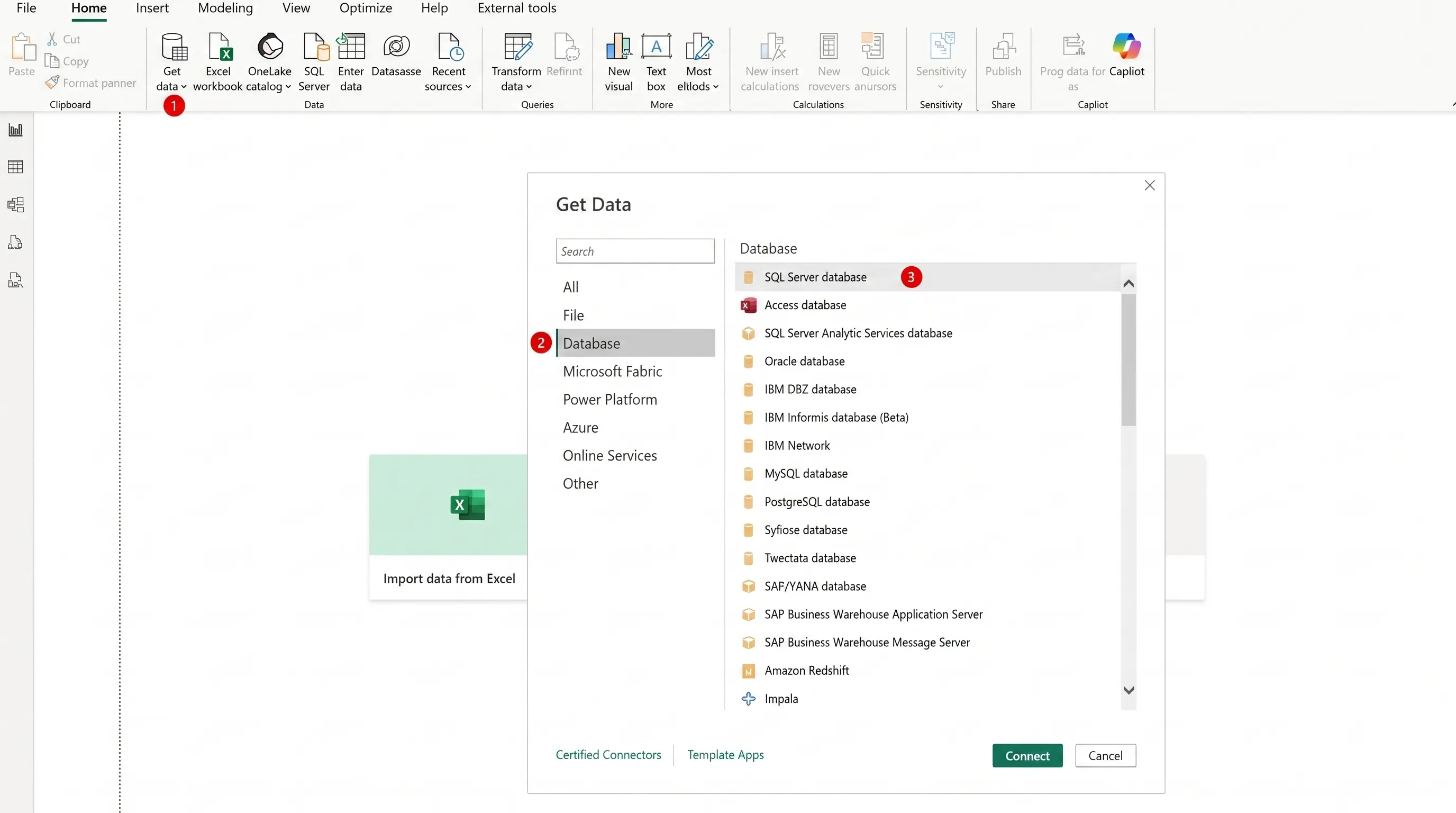Focus the Search field in Get Data
1456x813 pixels.
635,251
